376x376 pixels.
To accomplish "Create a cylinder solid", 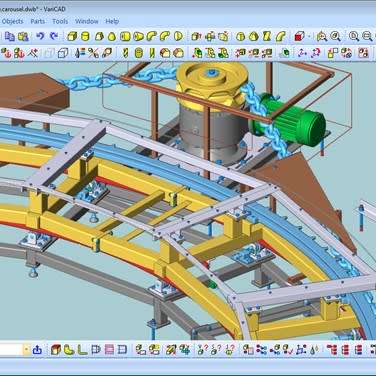I will (85, 36).
